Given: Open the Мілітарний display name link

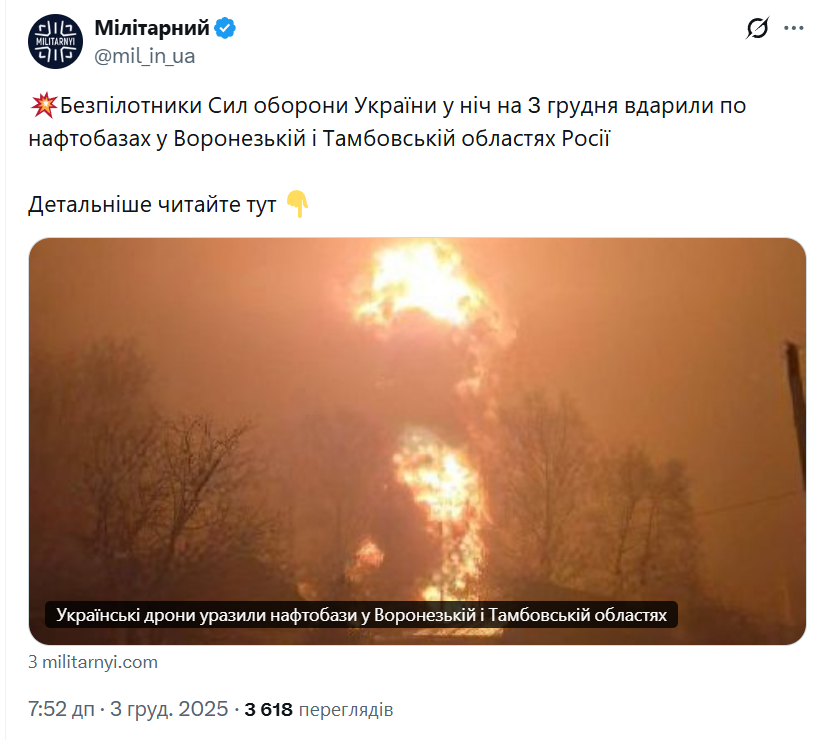Looking at the screenshot, I should [x=152, y=28].
